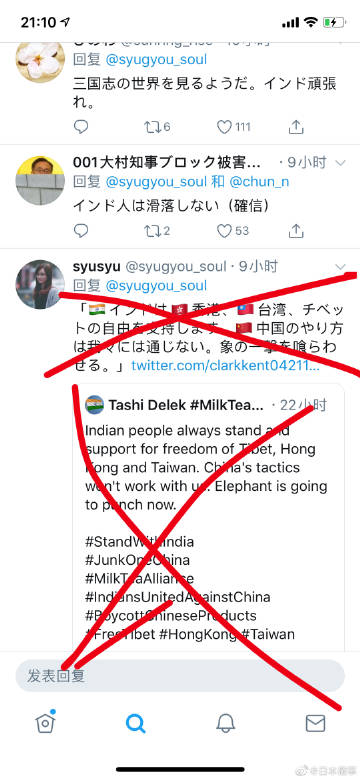Open syusyu's profile avatar
360x779 pixels.
click(40, 284)
